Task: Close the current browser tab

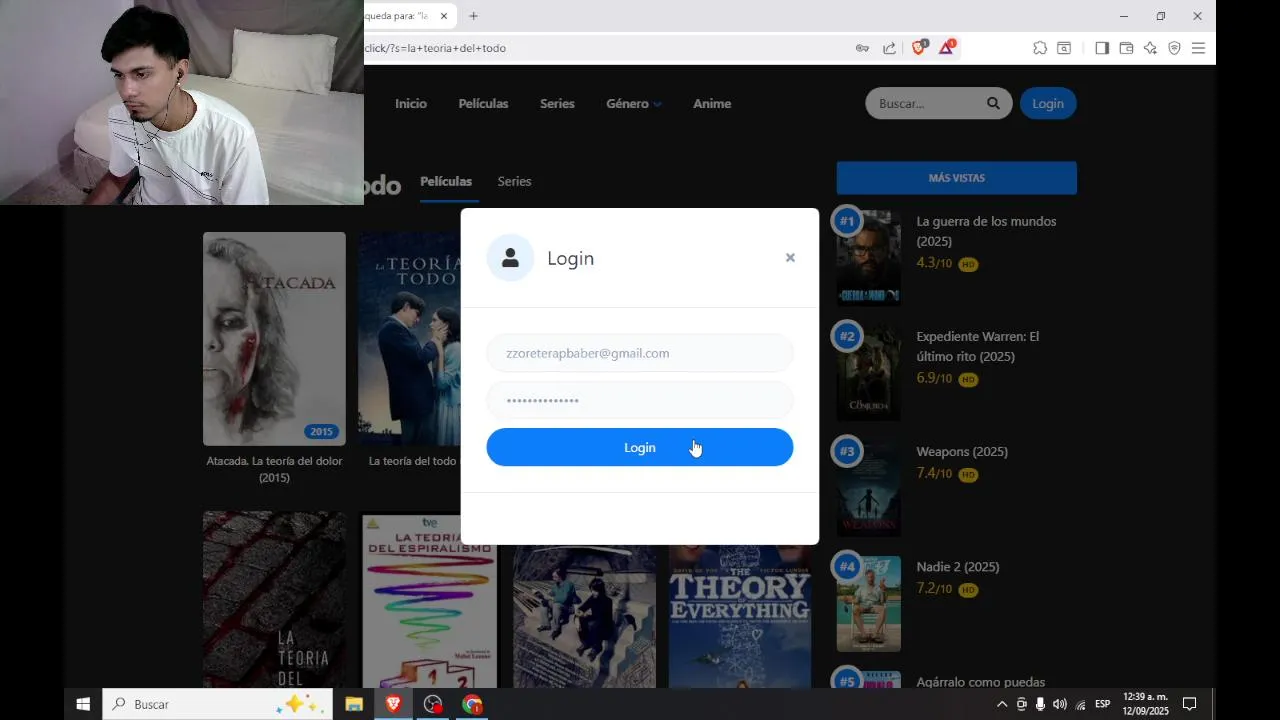Action: point(444,16)
